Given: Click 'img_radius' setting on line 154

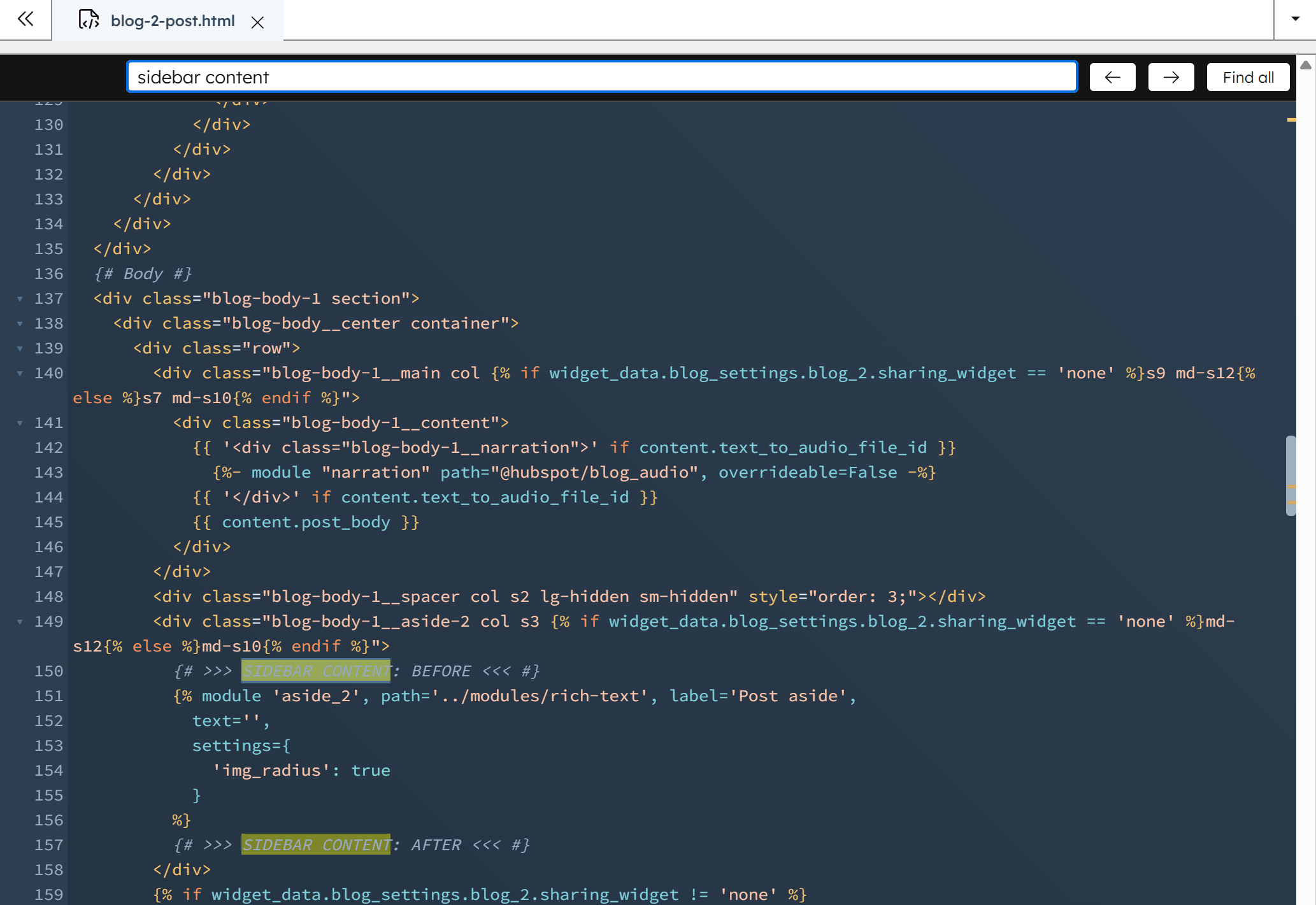Looking at the screenshot, I should (x=271, y=770).
